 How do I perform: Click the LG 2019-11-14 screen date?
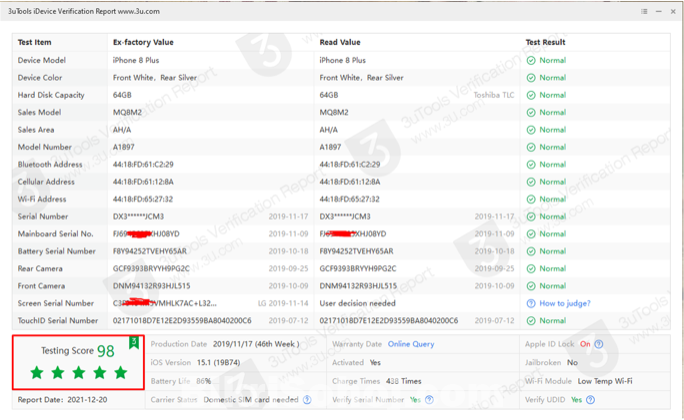tap(283, 303)
